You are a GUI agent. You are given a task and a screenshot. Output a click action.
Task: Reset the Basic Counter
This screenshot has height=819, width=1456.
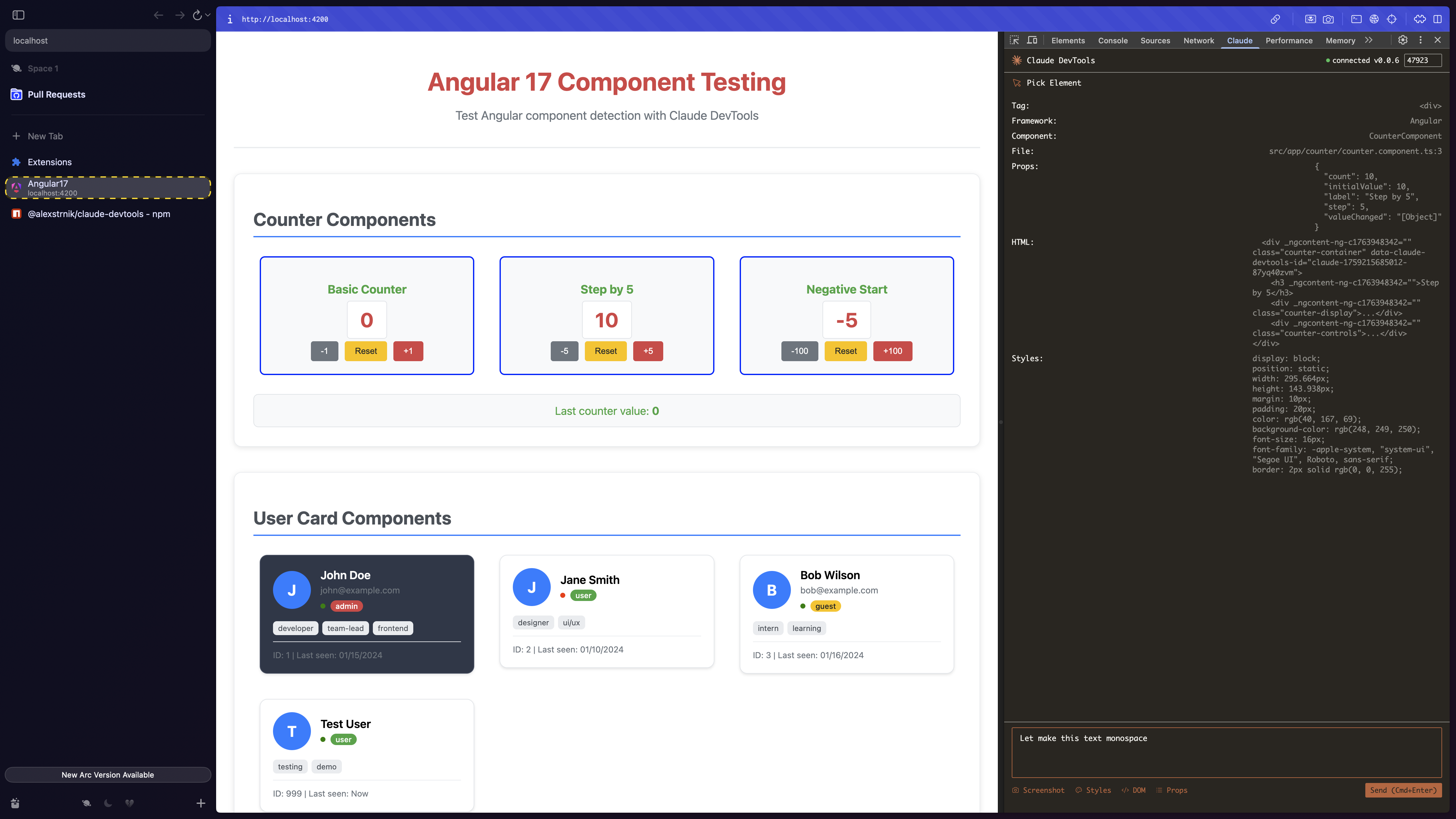click(x=366, y=351)
